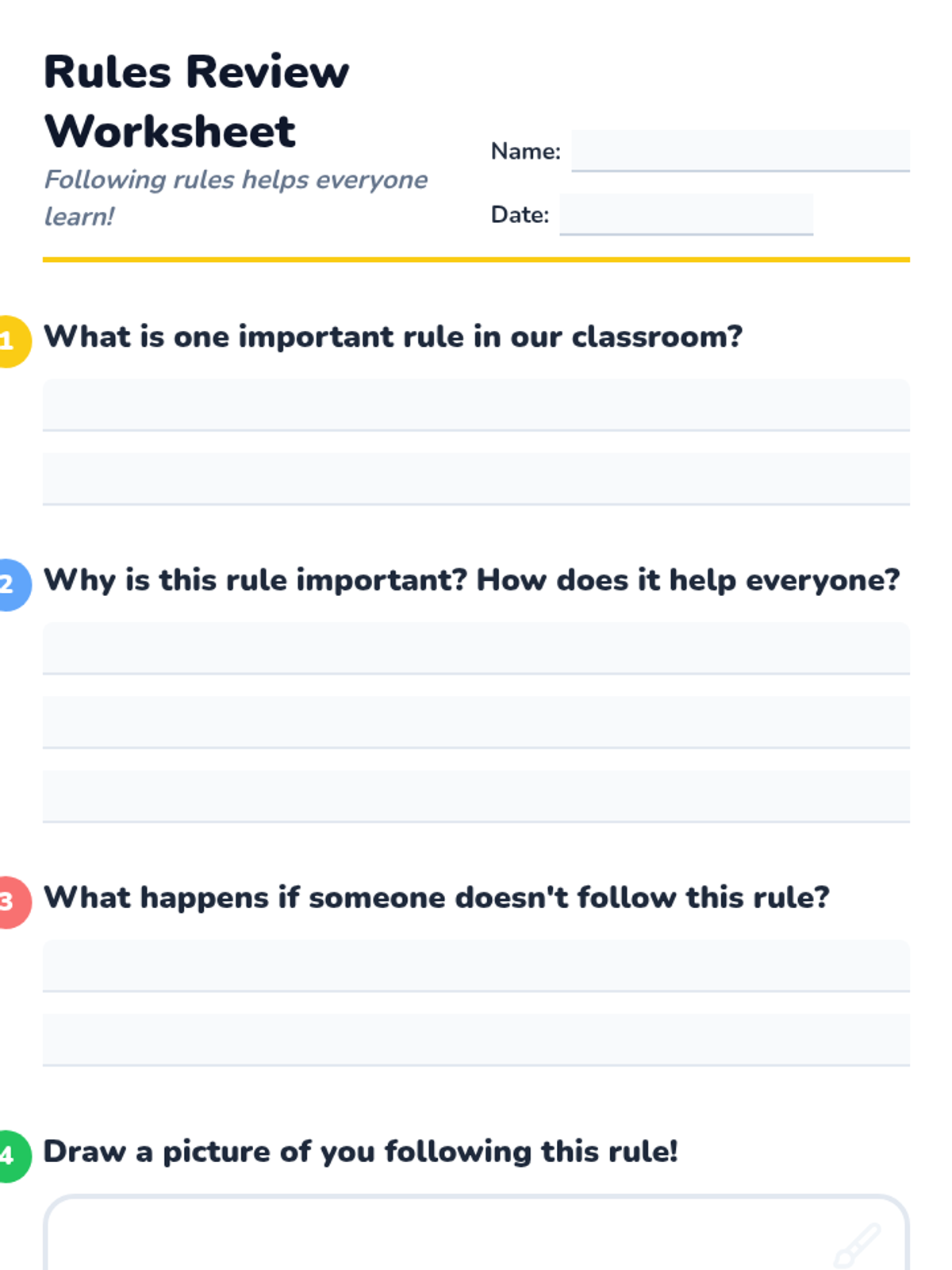952x1270 pixels.
Task: Click first answer line under 'Why is this rule important'
Action: click(476, 648)
